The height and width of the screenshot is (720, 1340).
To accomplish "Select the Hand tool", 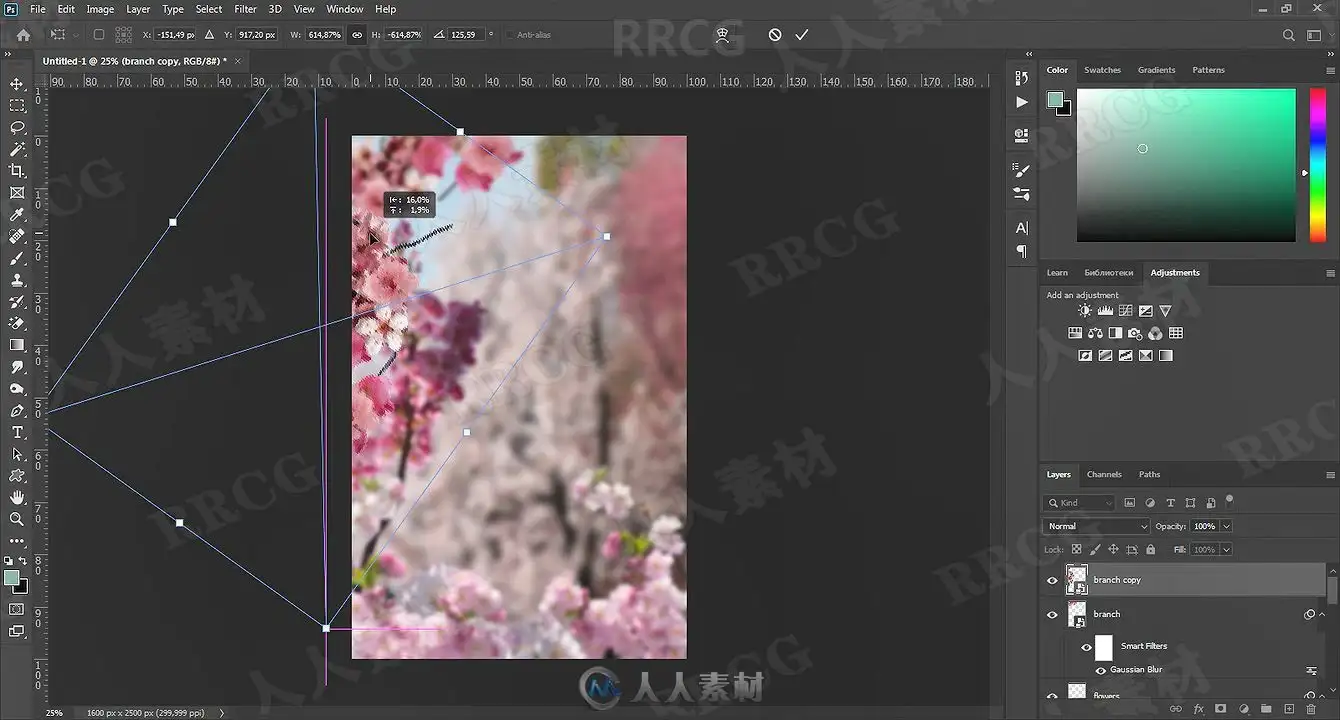I will 17,497.
